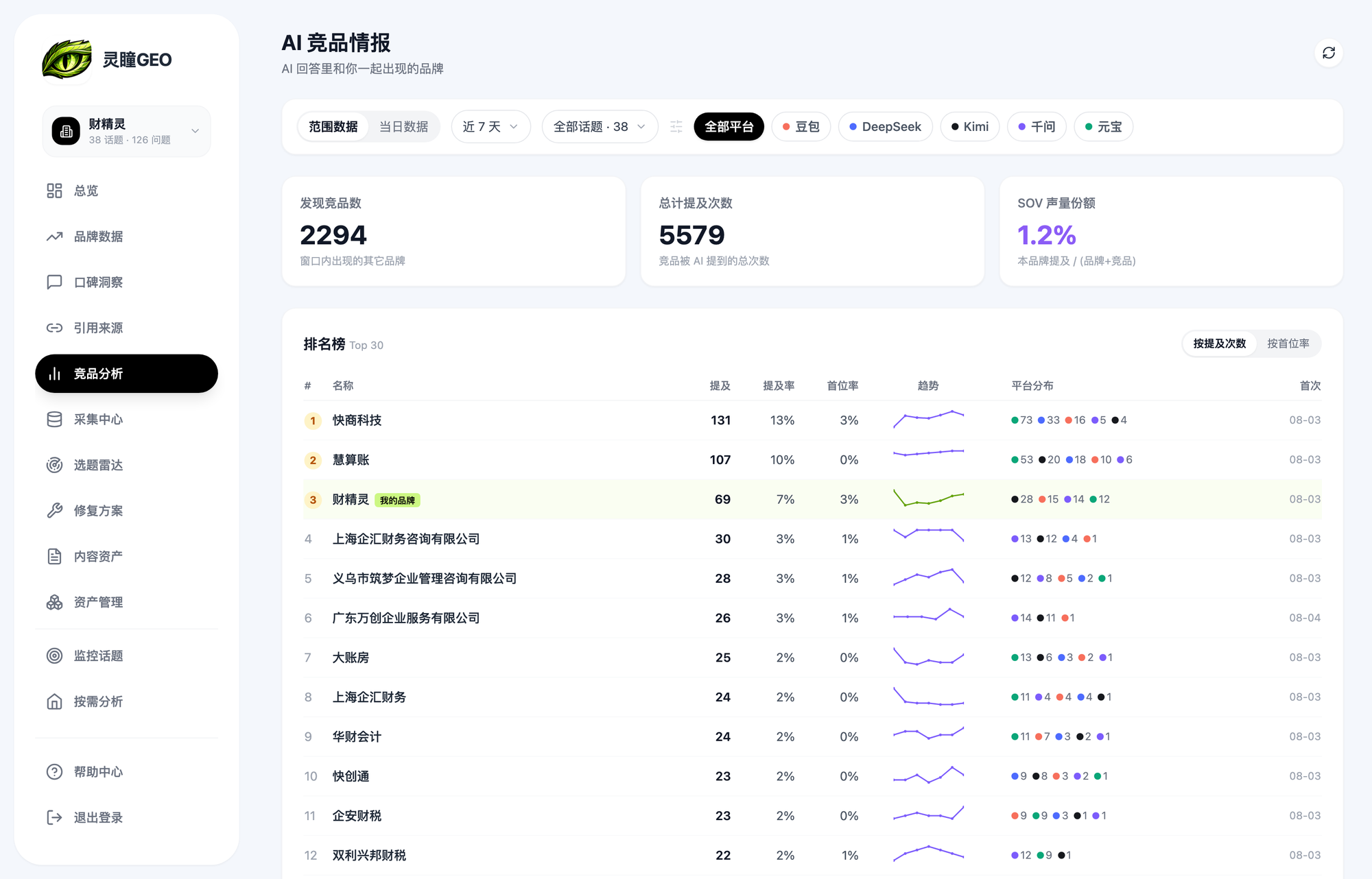Switch to 当日数据 view
The height and width of the screenshot is (879, 1372).
point(403,127)
